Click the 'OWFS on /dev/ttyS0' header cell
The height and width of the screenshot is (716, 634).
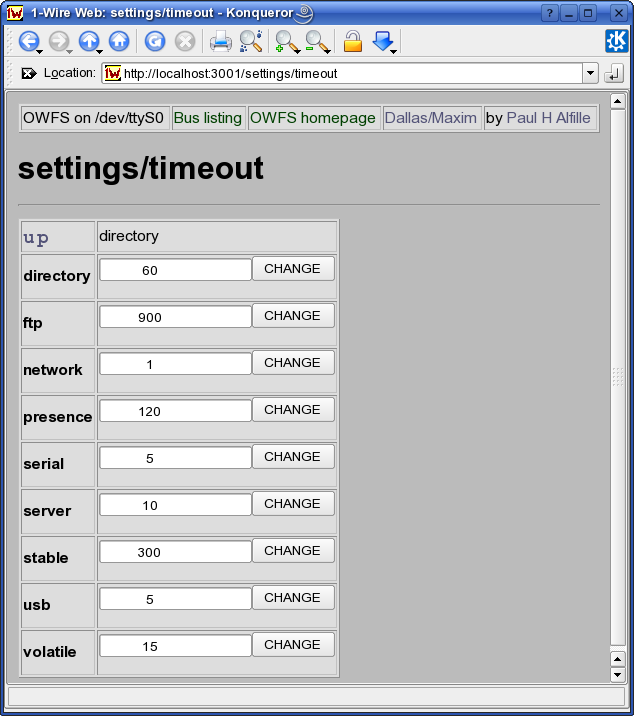pyautogui.click(x=95, y=118)
